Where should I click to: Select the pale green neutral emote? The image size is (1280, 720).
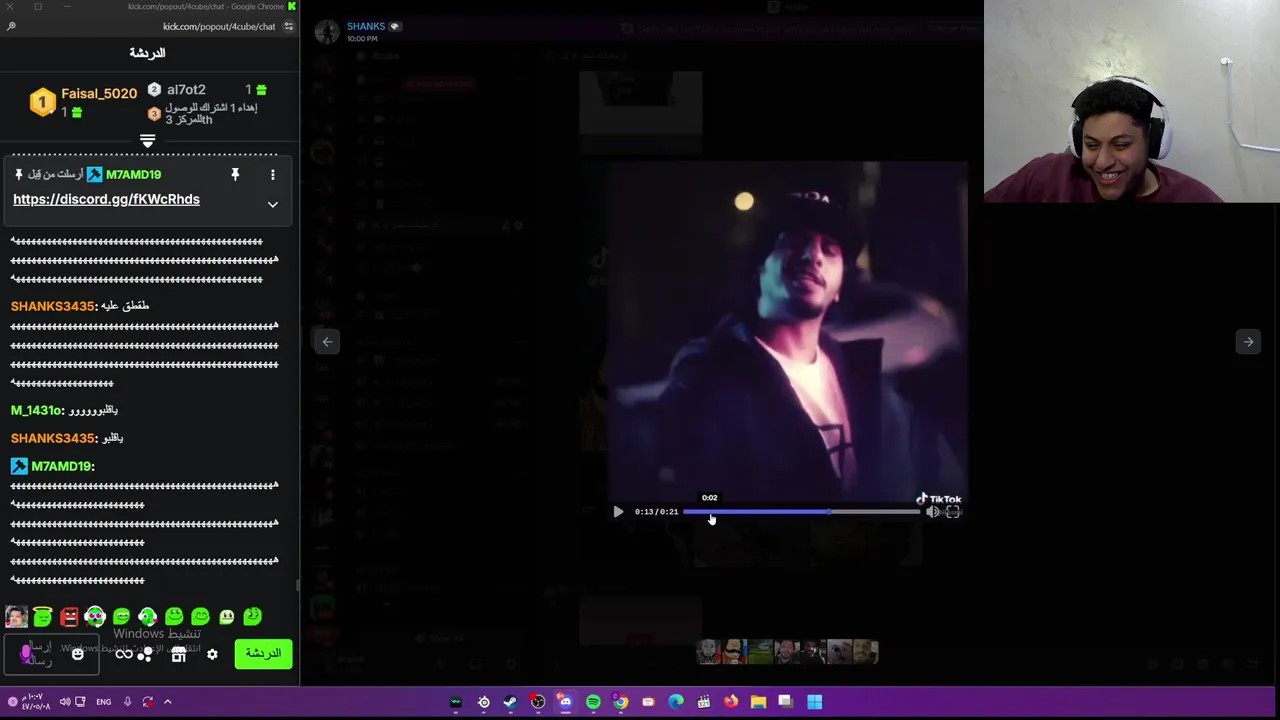pos(227,617)
